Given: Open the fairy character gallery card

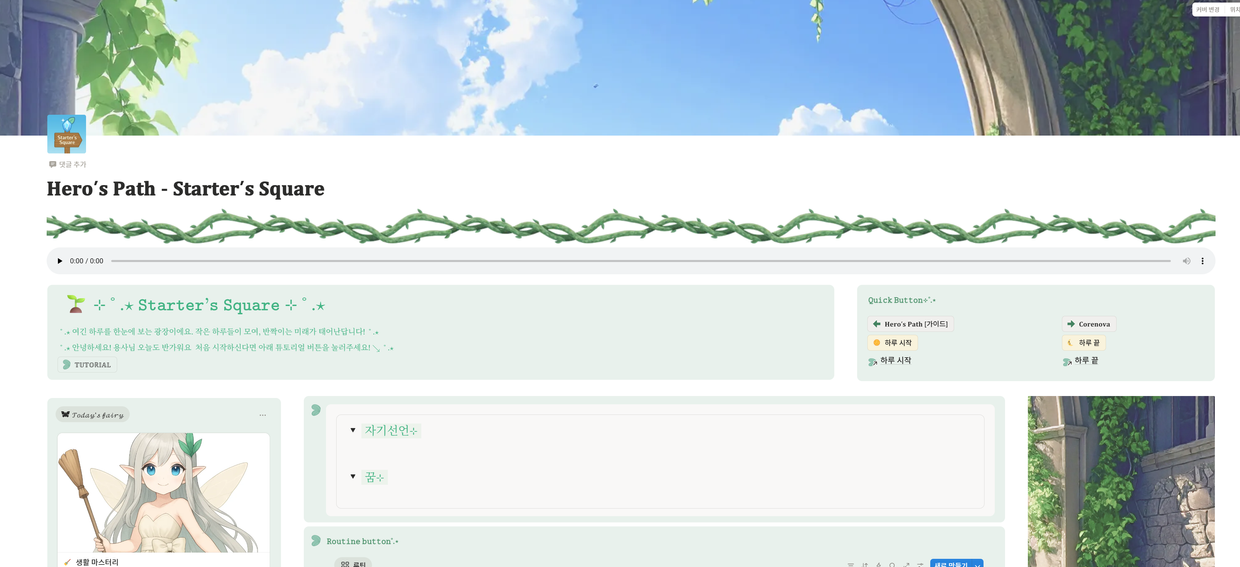Looking at the screenshot, I should (163, 495).
